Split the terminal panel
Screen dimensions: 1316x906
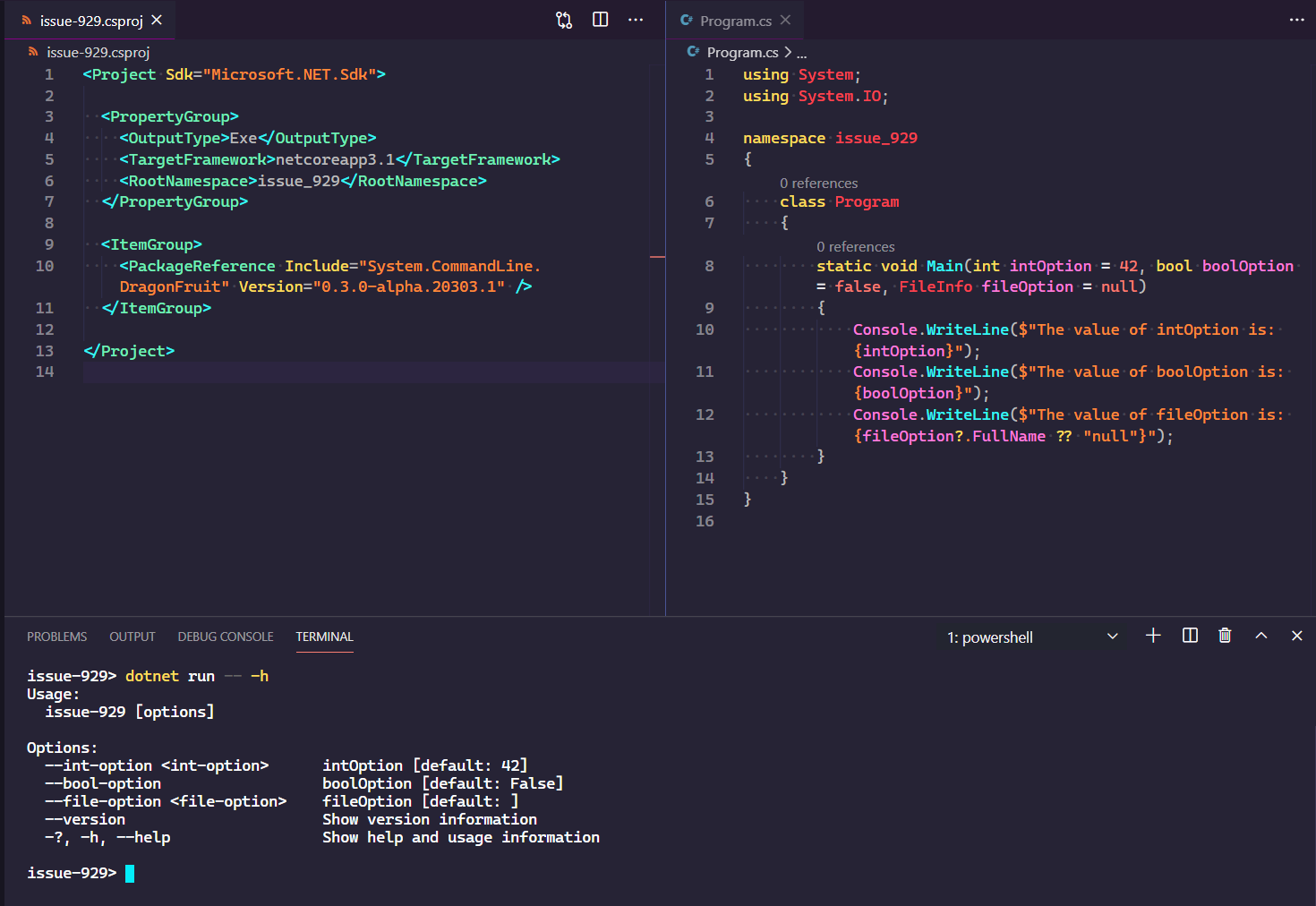1189,636
